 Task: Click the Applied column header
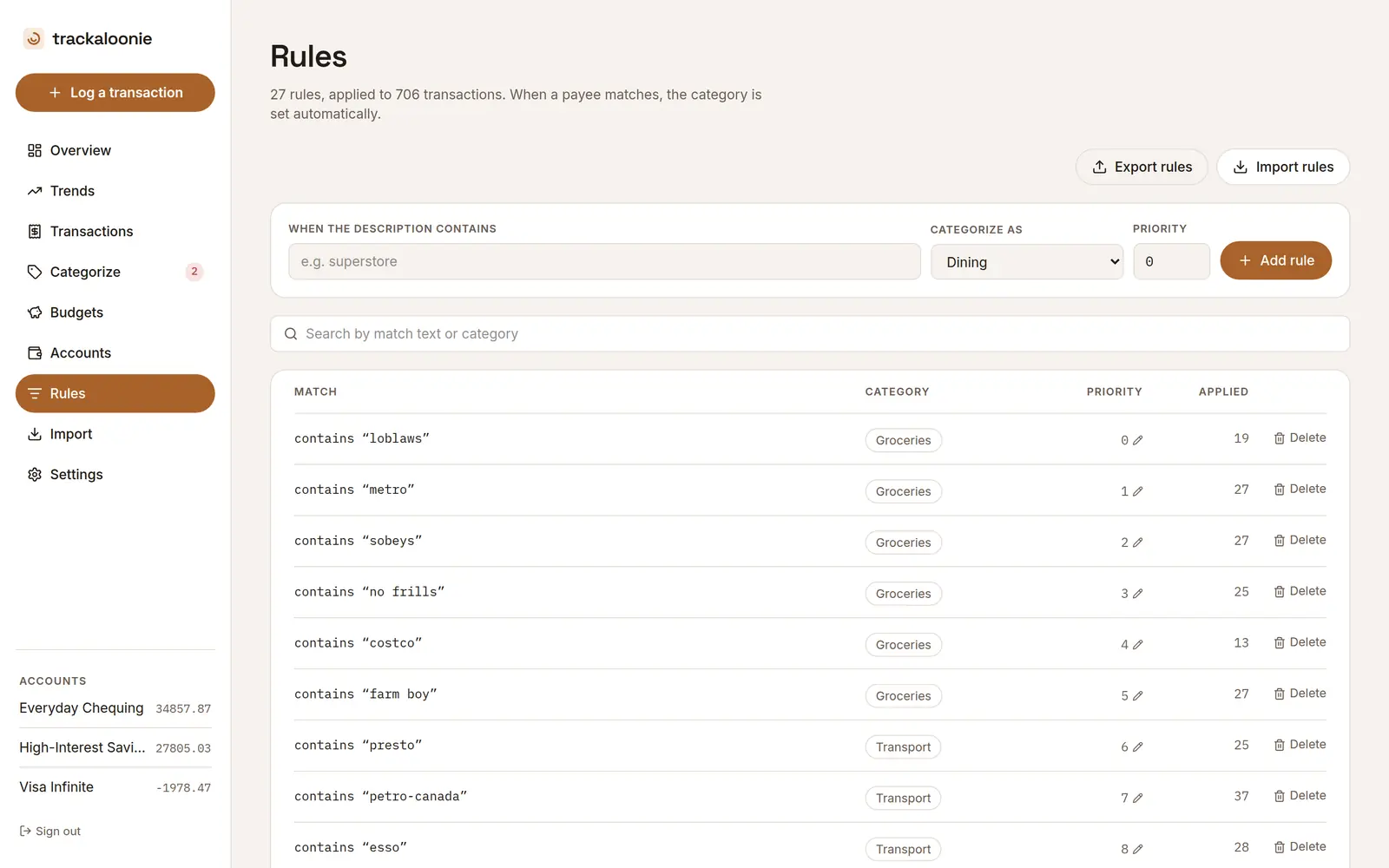(1223, 392)
